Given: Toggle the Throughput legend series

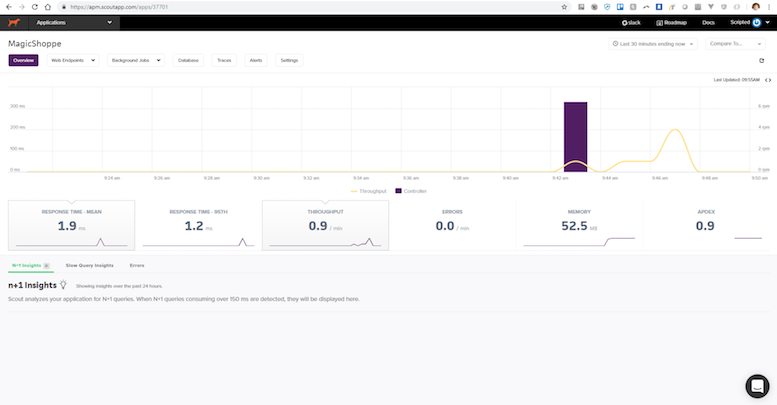Looking at the screenshot, I should [x=368, y=191].
